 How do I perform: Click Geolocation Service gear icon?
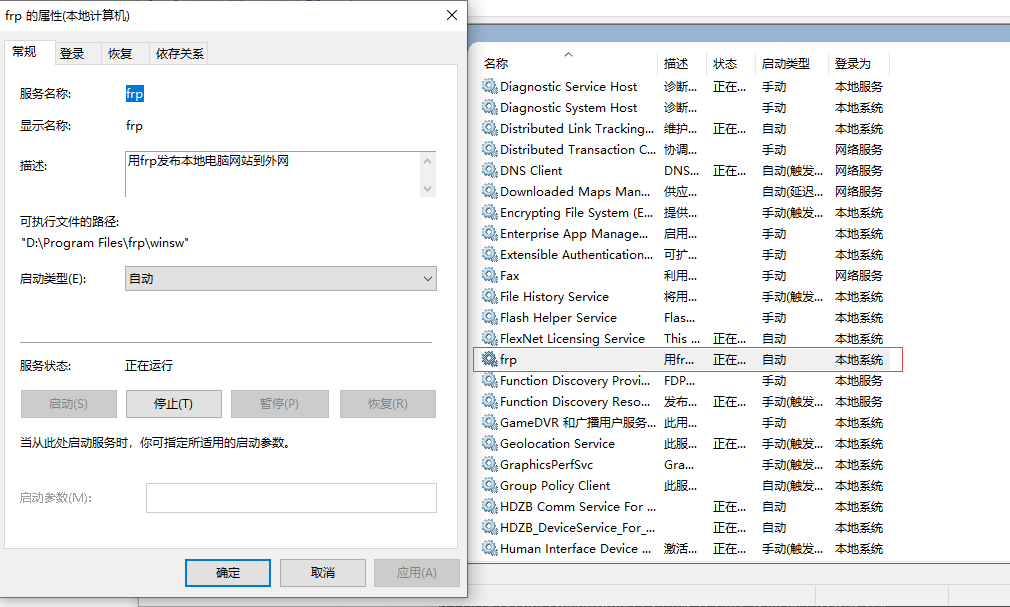click(489, 444)
